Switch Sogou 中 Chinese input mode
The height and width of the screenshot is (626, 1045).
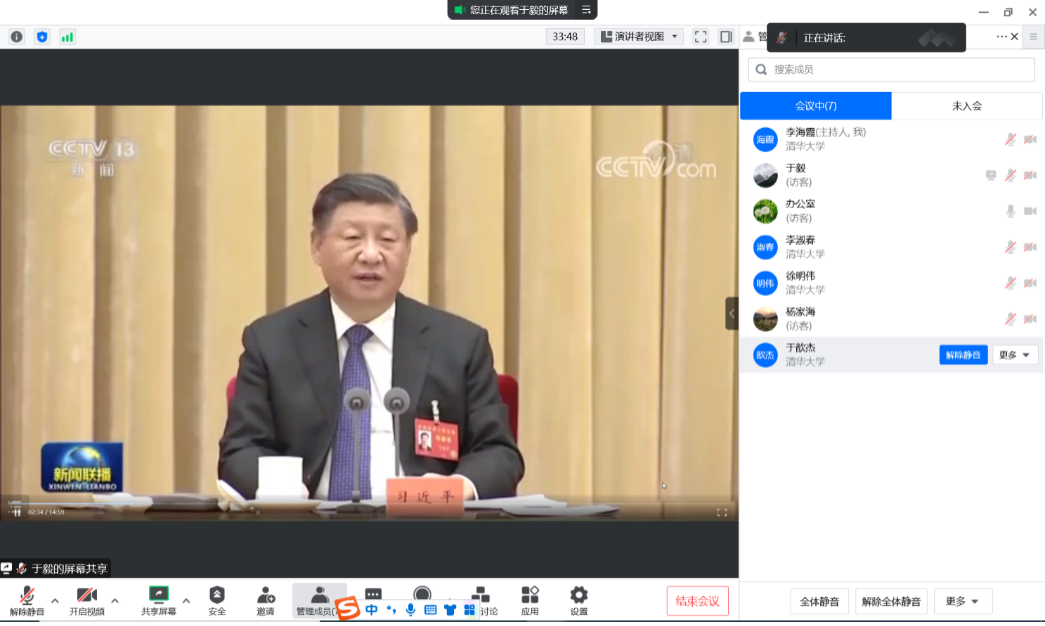click(371, 610)
